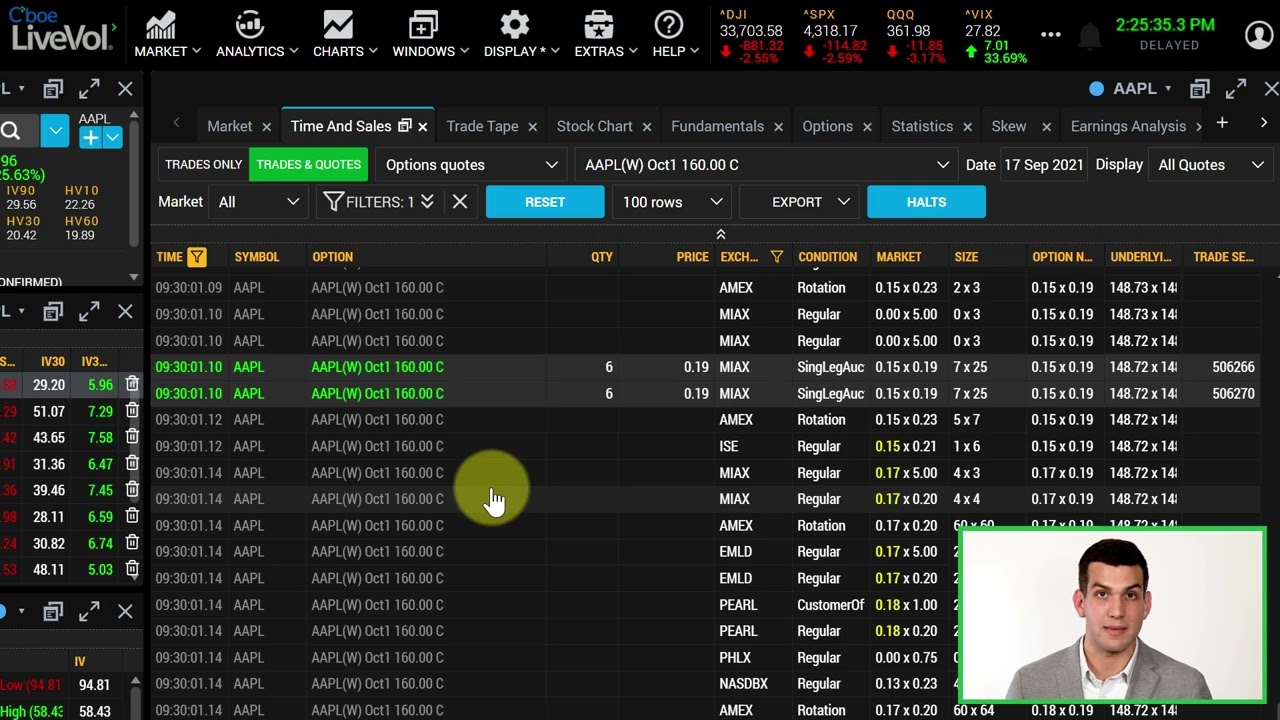Click the blue plus add-symbol button
This screenshot has width=1280, height=720.
(x=90, y=138)
